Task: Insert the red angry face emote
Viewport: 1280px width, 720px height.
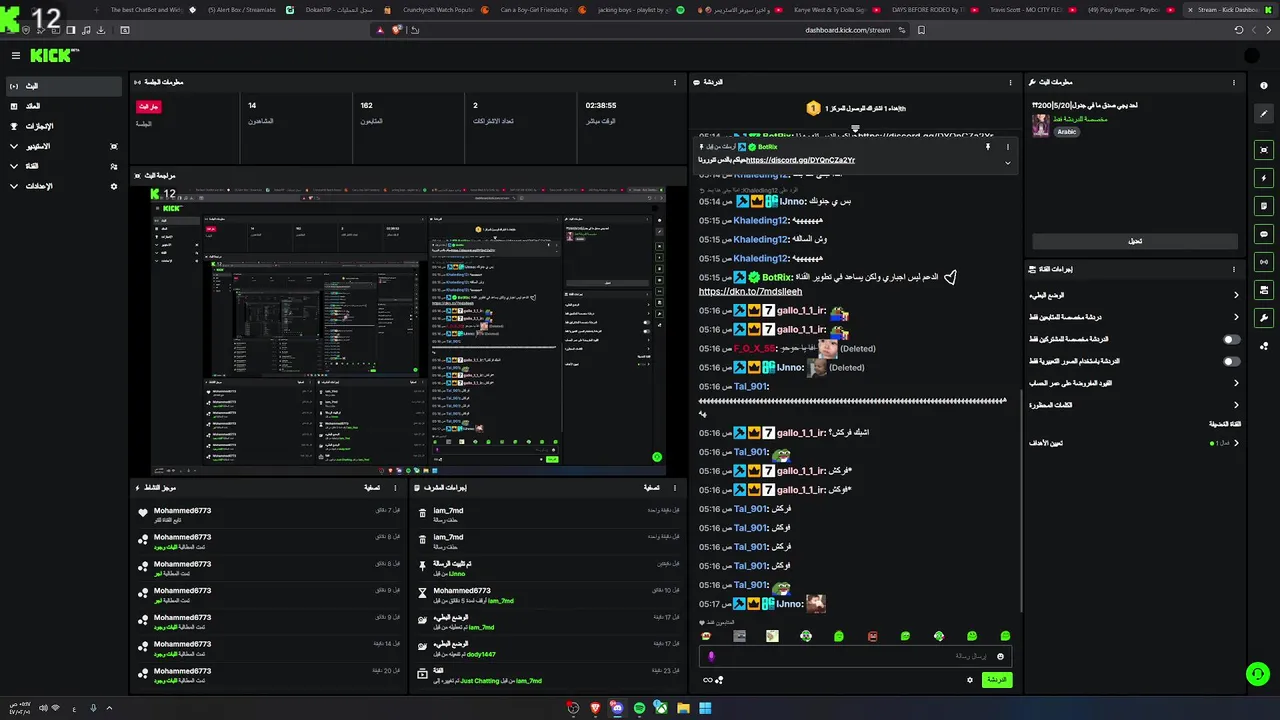Action: [x=872, y=636]
